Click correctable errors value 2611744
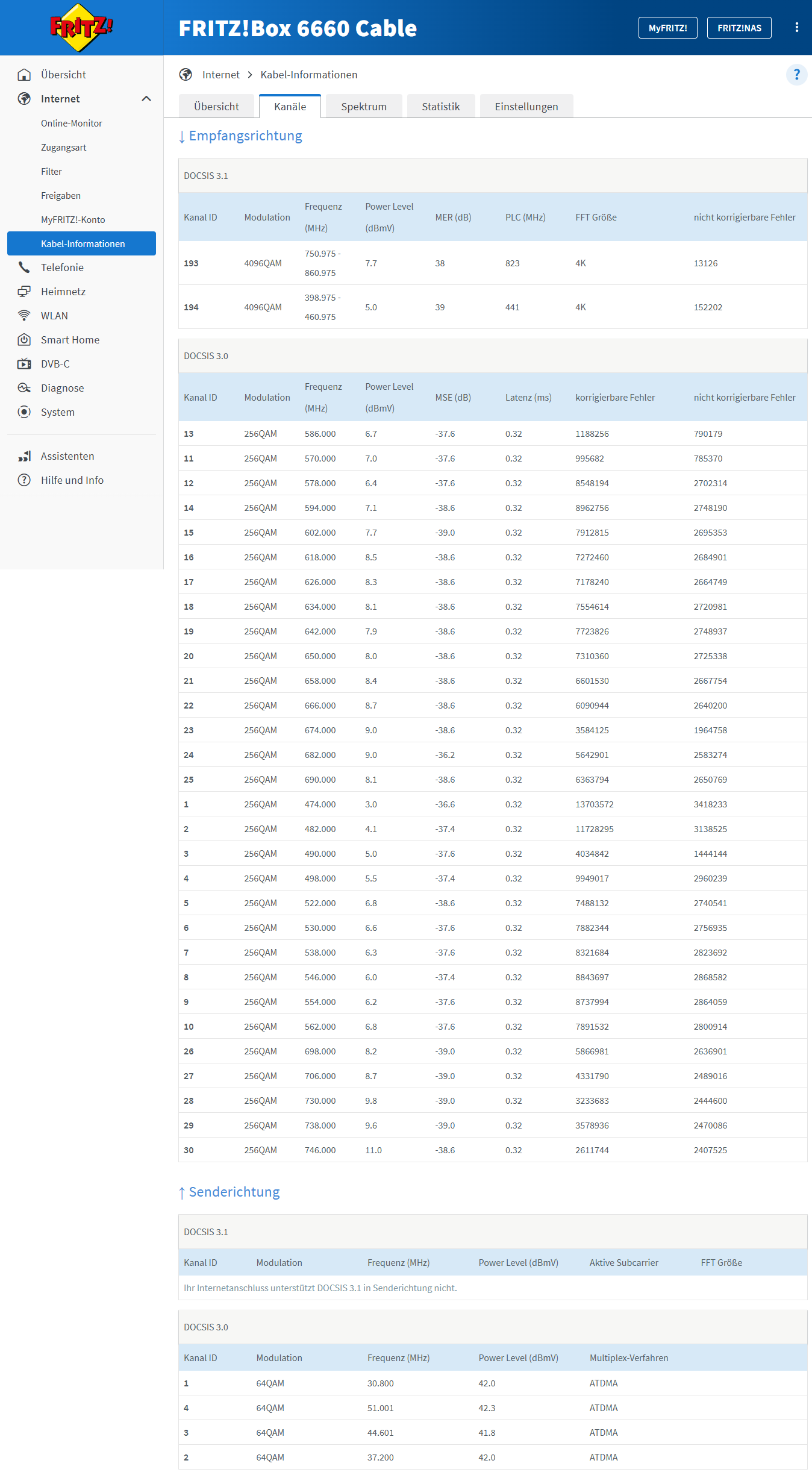Image resolution: width=812 pixels, height=1484 pixels. 592,1150
